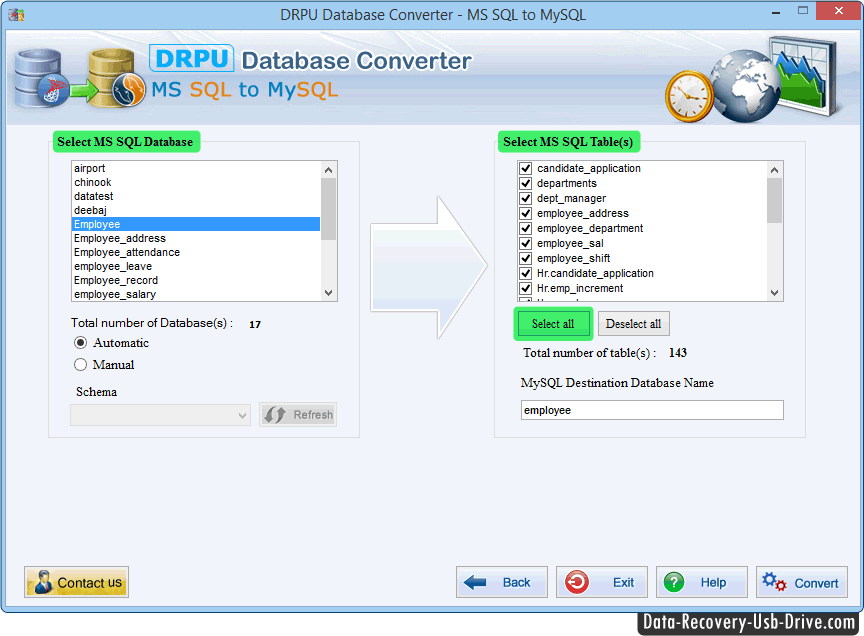Click the red Exit icon
Screen dimensions: 864x636
coord(576,582)
